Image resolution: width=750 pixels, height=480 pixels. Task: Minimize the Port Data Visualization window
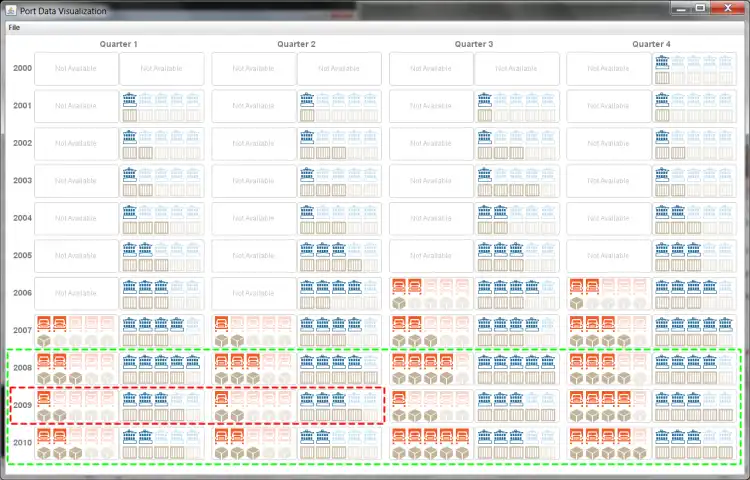681,7
